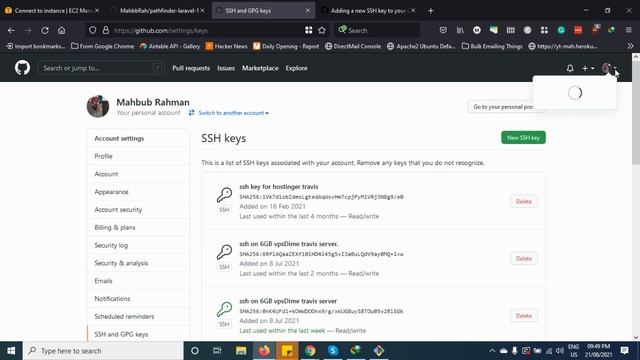
Task: Click the GitHub Octocat logo
Action: (22, 68)
